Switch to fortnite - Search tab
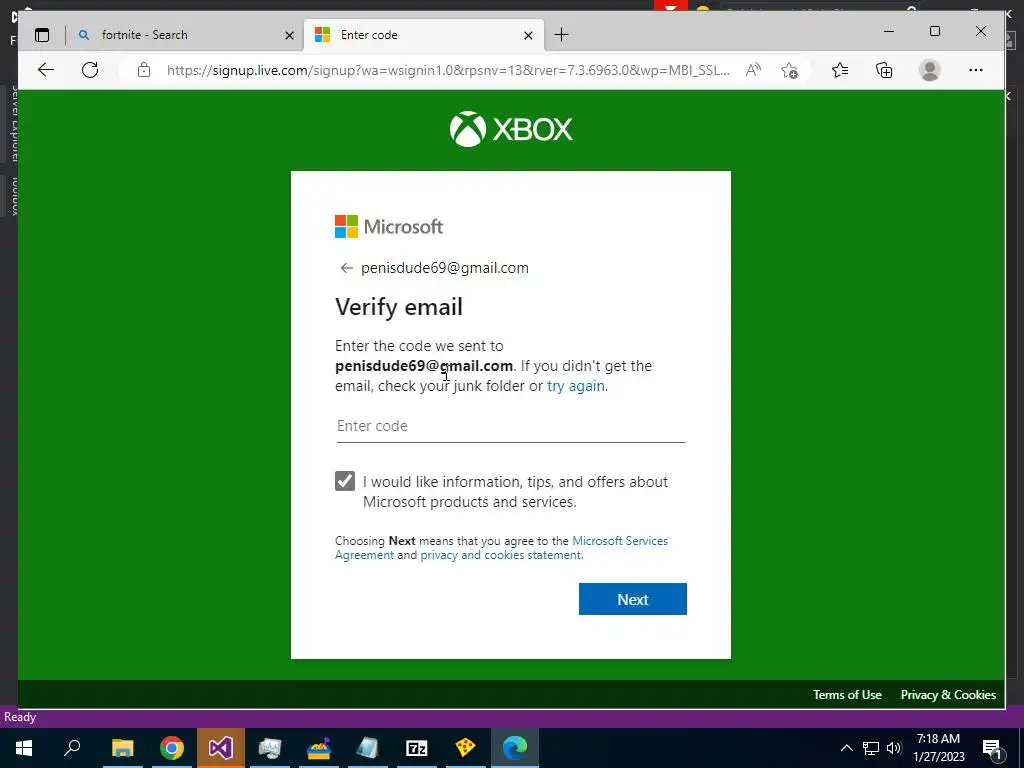Viewport: 1024px width, 768px height. [x=185, y=35]
